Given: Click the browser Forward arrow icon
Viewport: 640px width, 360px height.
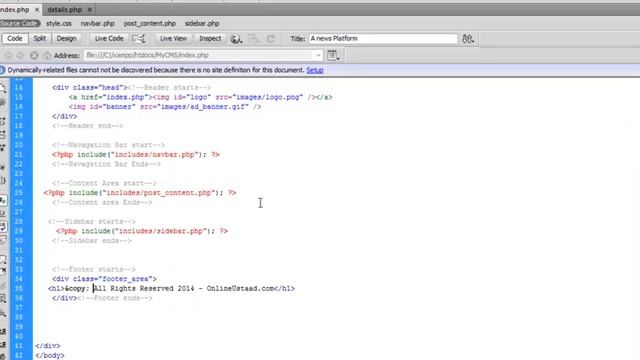Looking at the screenshot, I should point(20,55).
